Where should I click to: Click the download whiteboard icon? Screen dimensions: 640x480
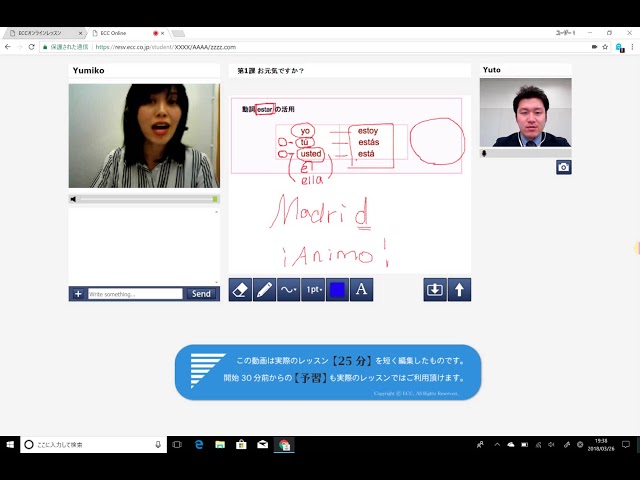[435, 290]
